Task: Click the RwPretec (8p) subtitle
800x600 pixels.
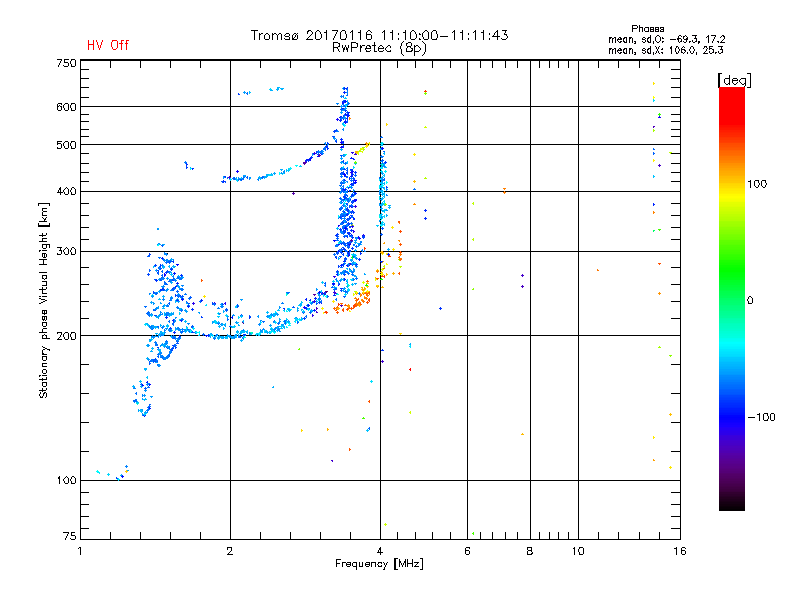Action: pyautogui.click(x=379, y=48)
